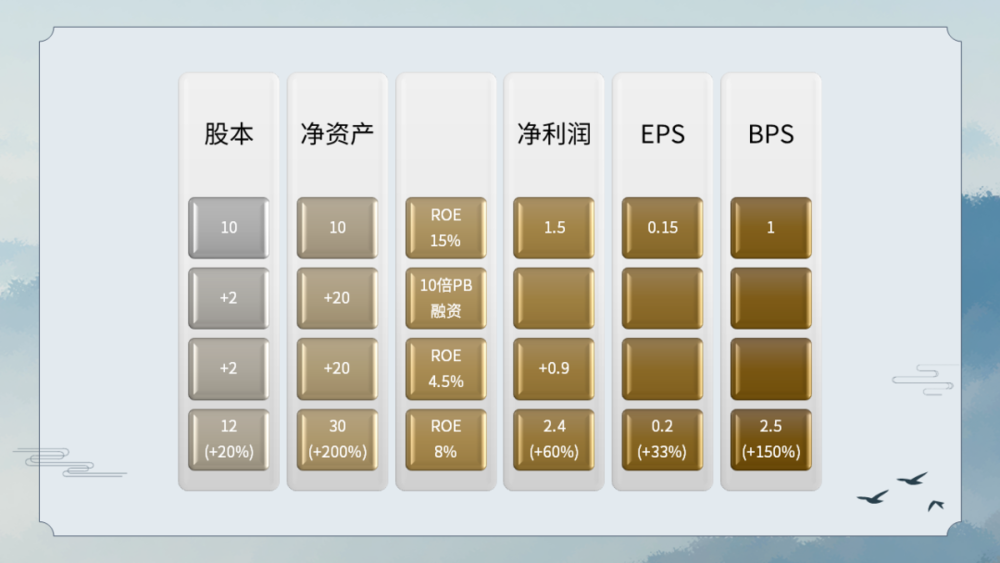Select the 净资产 column title
This screenshot has height=563, width=1000.
[x=337, y=135]
